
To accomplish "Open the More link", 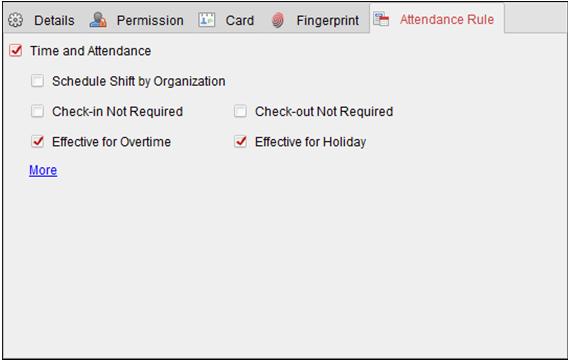I will tap(43, 170).
